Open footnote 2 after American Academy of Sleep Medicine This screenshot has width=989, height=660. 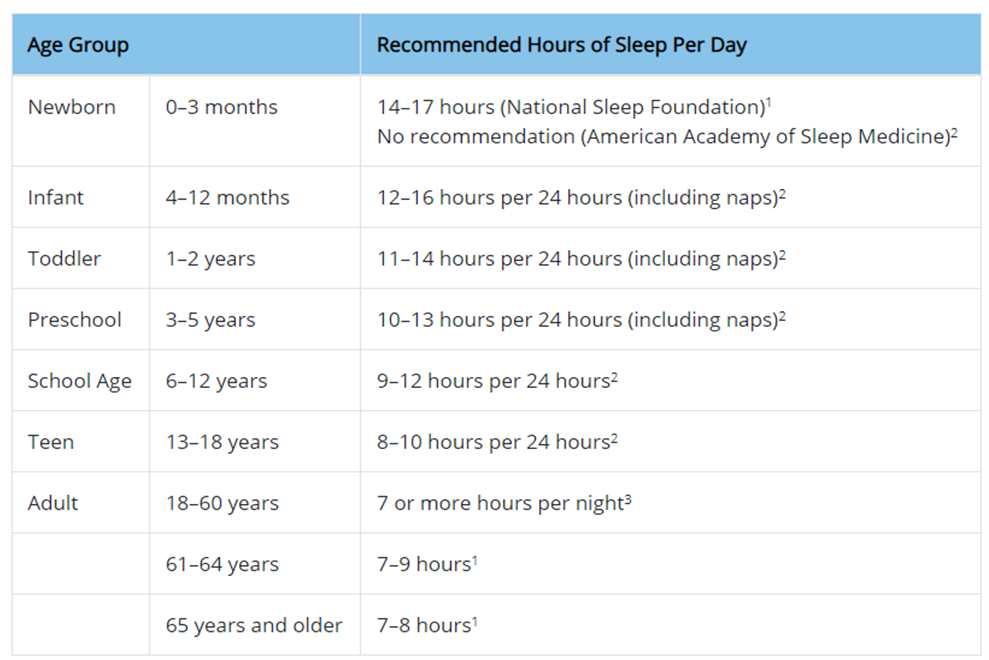955,131
